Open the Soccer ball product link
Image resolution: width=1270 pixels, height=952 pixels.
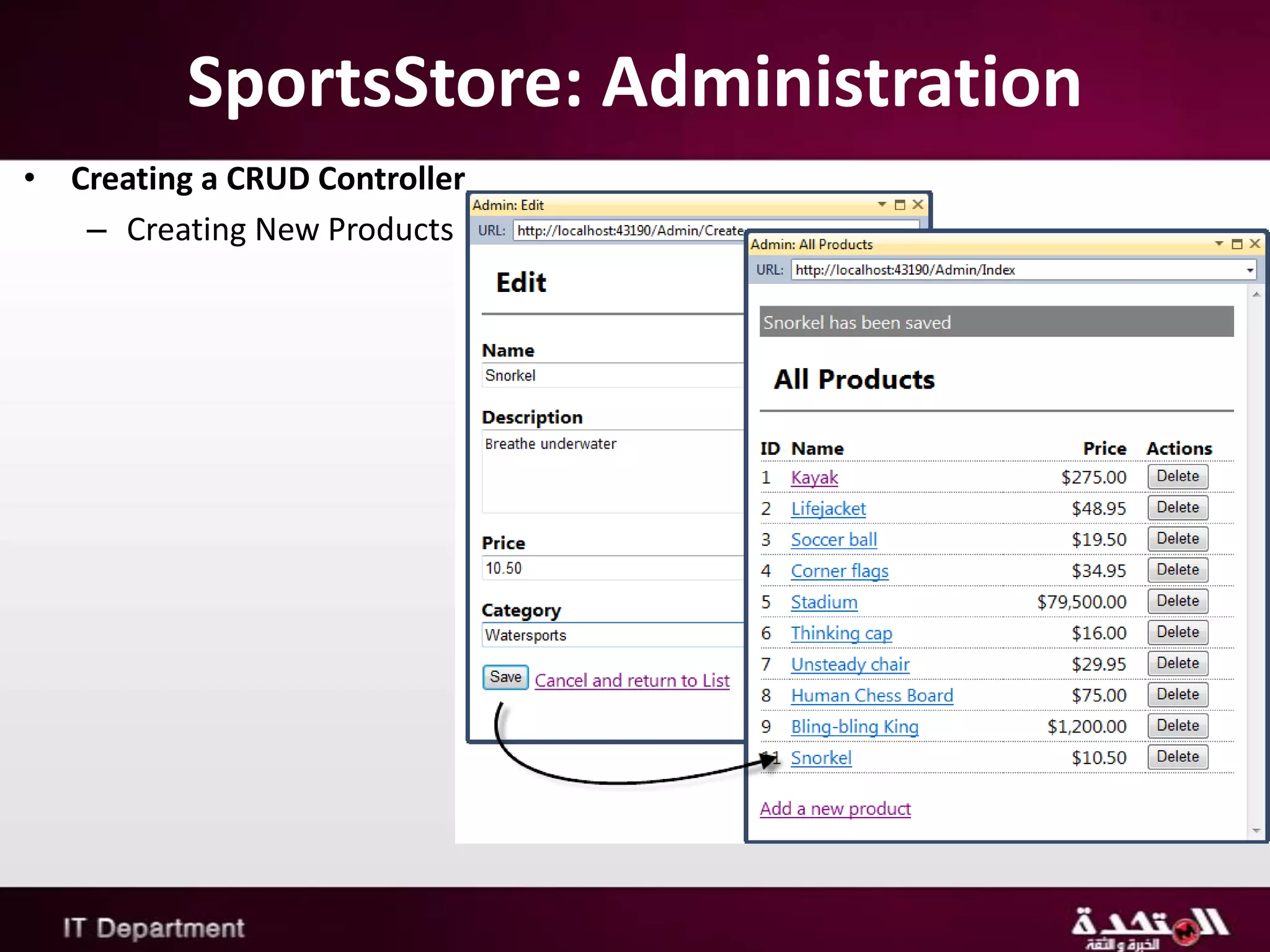coord(834,540)
